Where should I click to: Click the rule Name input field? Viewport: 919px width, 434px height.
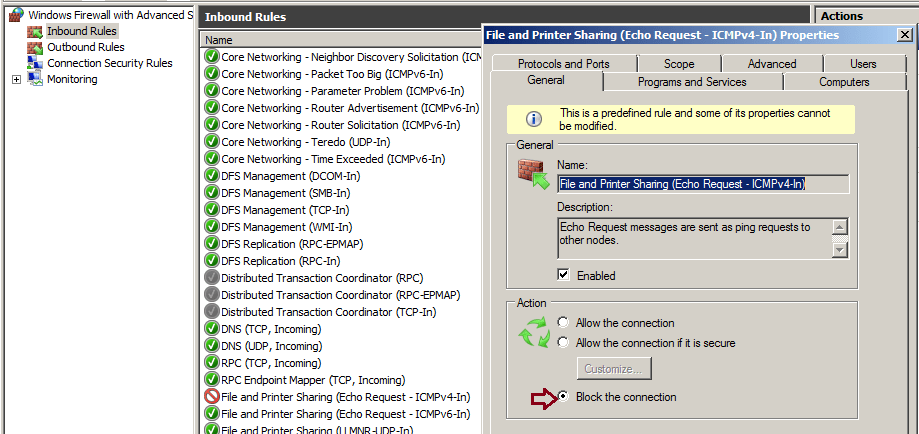point(703,184)
